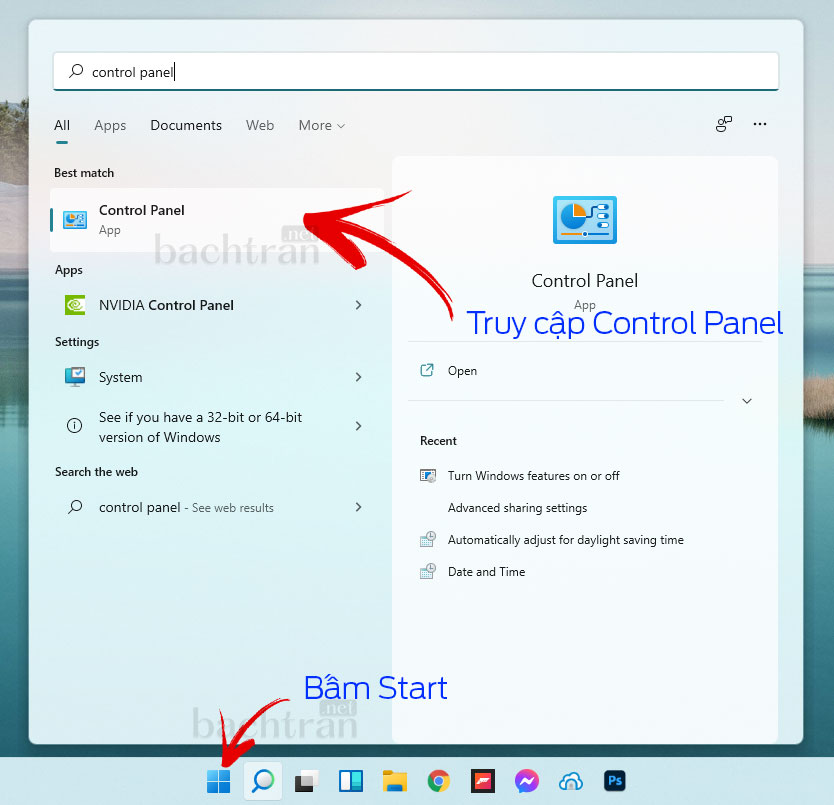
Task: Open Task View from the taskbar
Action: (x=307, y=781)
